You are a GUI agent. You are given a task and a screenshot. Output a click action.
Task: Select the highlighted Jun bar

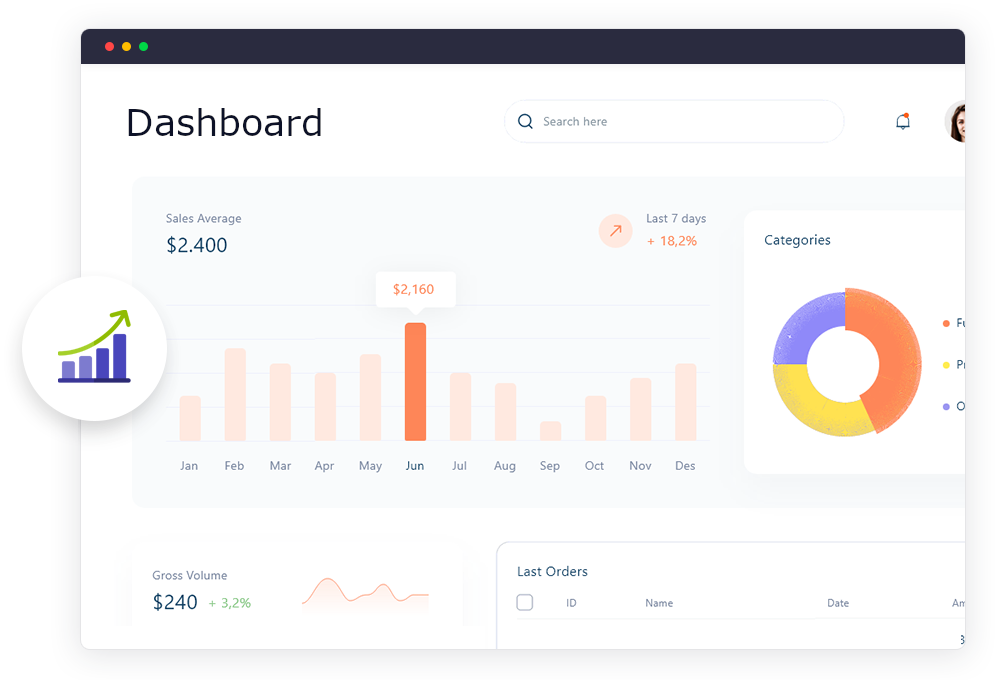point(415,382)
